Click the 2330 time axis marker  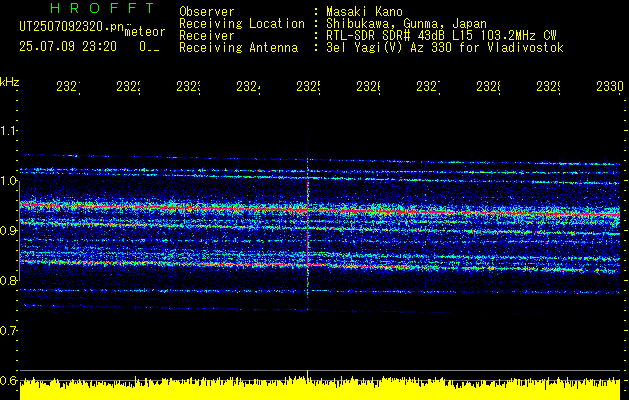click(x=610, y=87)
